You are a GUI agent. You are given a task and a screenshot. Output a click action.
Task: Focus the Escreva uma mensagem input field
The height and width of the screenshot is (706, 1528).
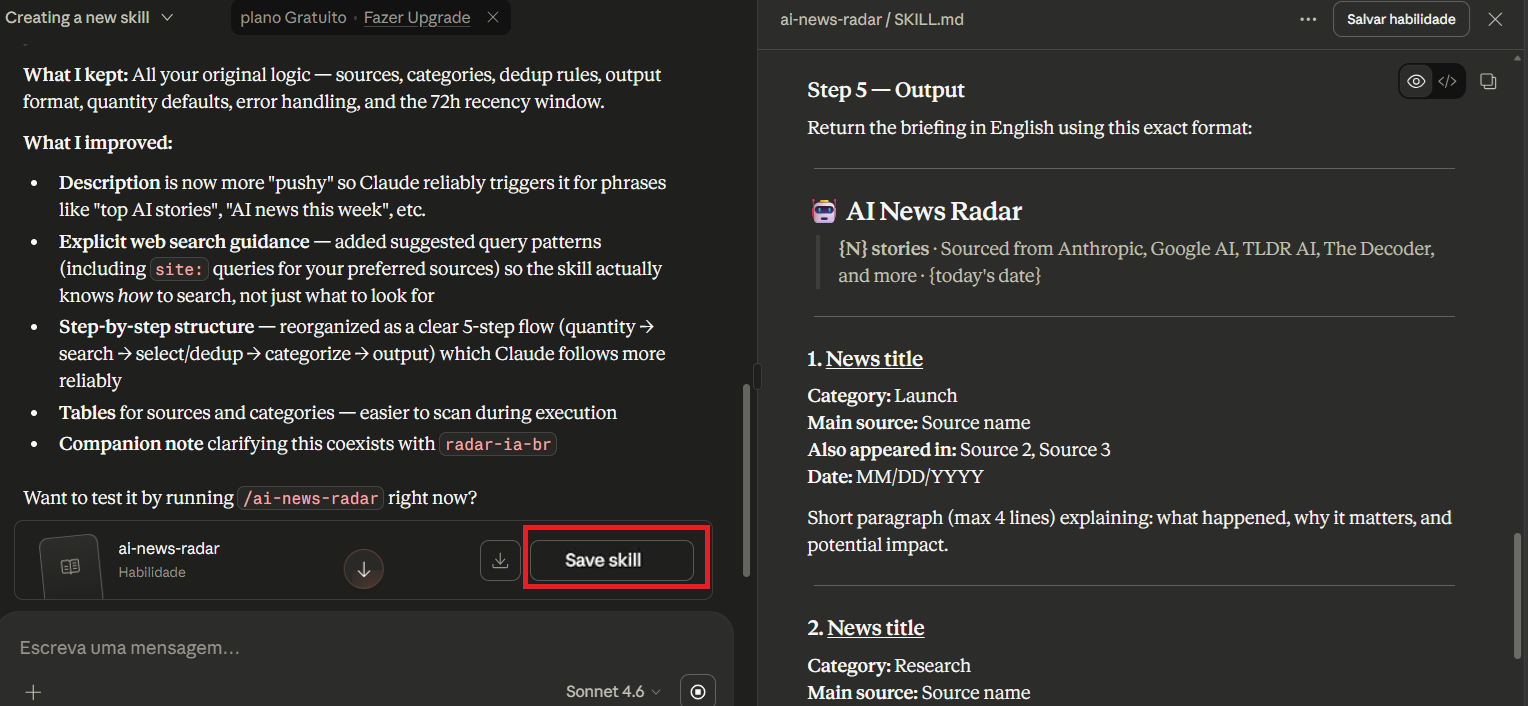(x=366, y=648)
